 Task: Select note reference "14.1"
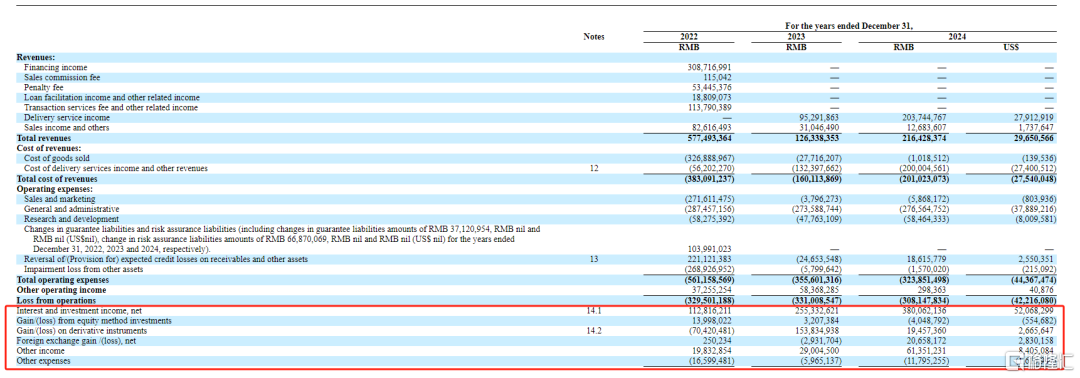click(x=593, y=311)
